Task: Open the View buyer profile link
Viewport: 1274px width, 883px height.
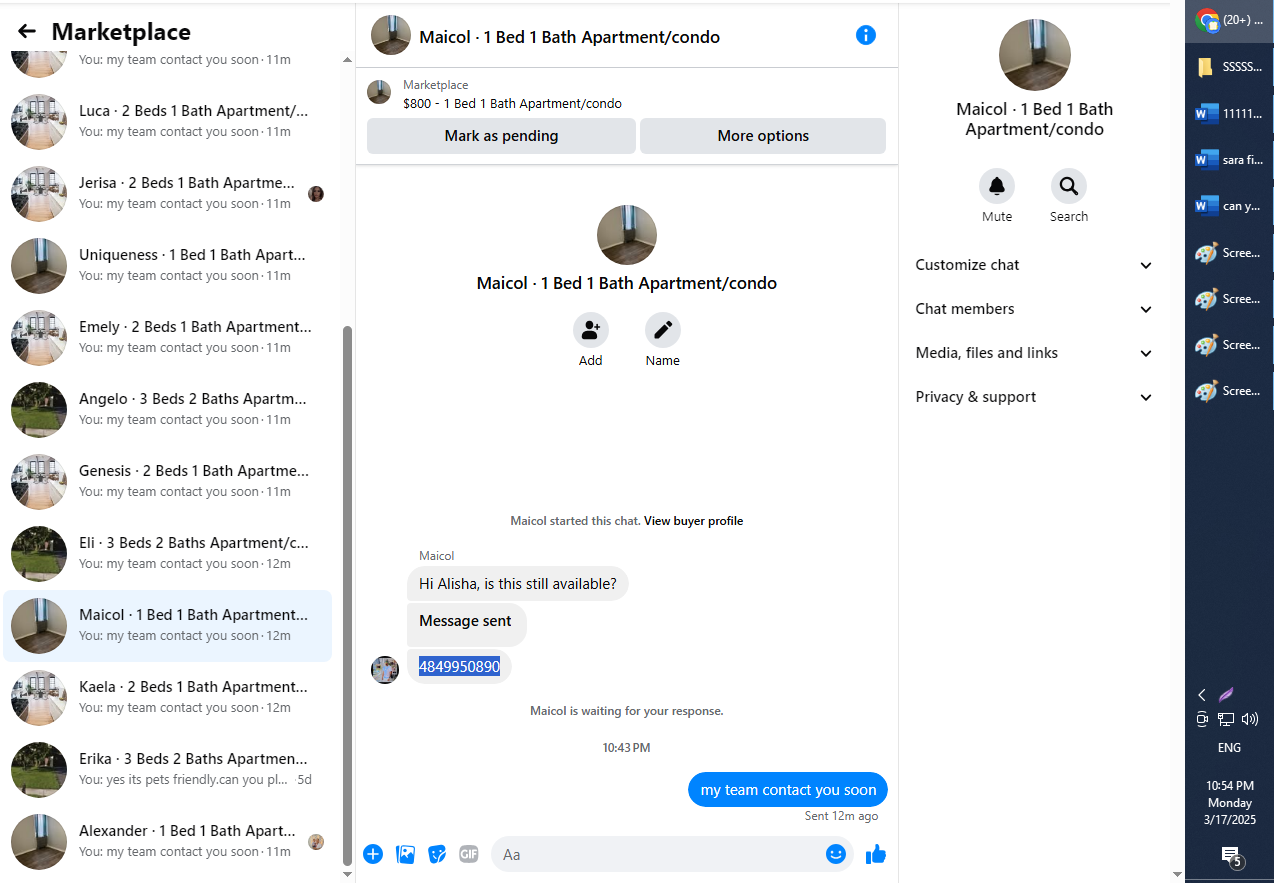Action: [x=693, y=521]
